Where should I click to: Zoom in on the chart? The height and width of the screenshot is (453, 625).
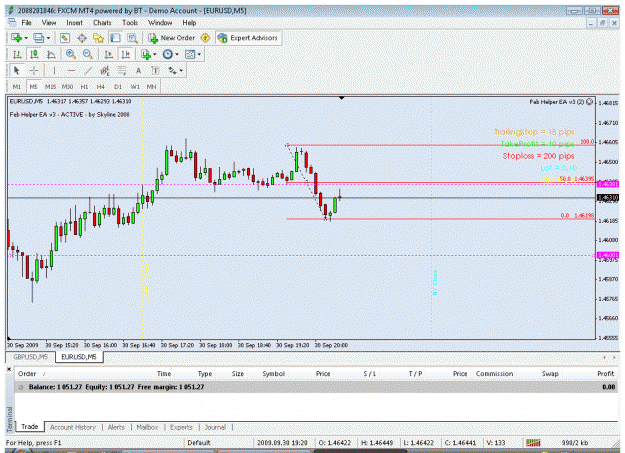[x=71, y=54]
